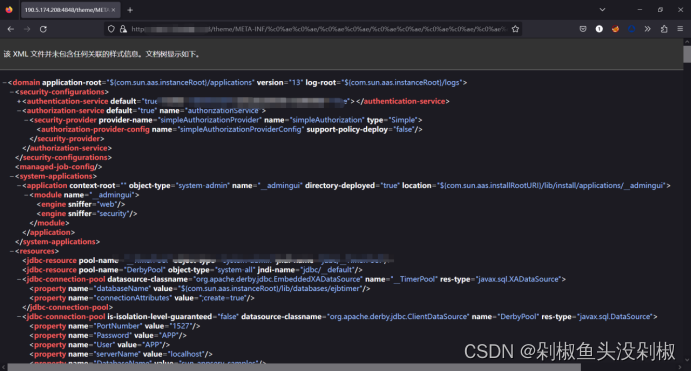Click the XML no-style-information notice text
This screenshot has width=692, height=371.
[x=102, y=54]
